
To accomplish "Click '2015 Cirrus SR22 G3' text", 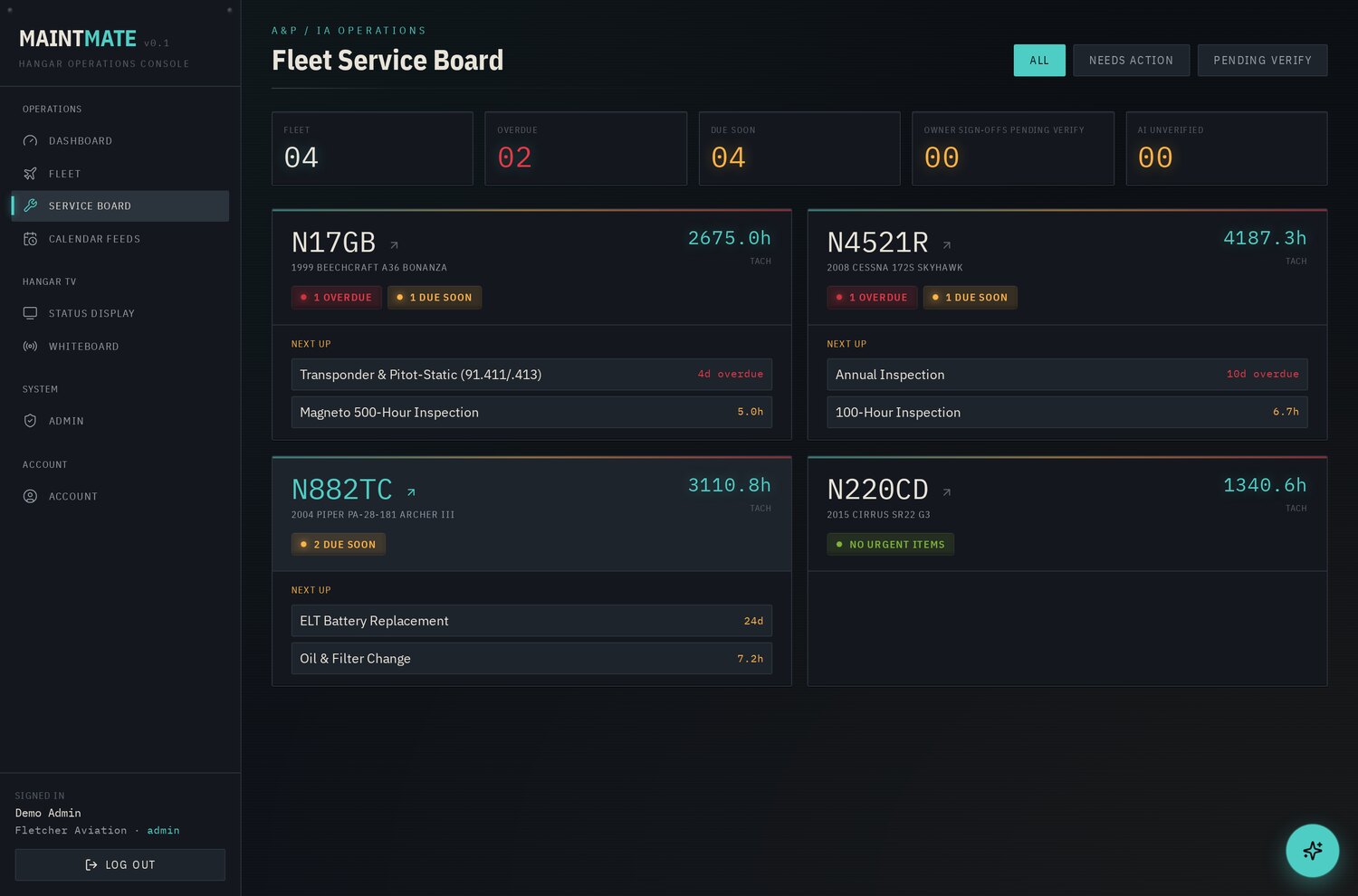I will coord(878,515).
